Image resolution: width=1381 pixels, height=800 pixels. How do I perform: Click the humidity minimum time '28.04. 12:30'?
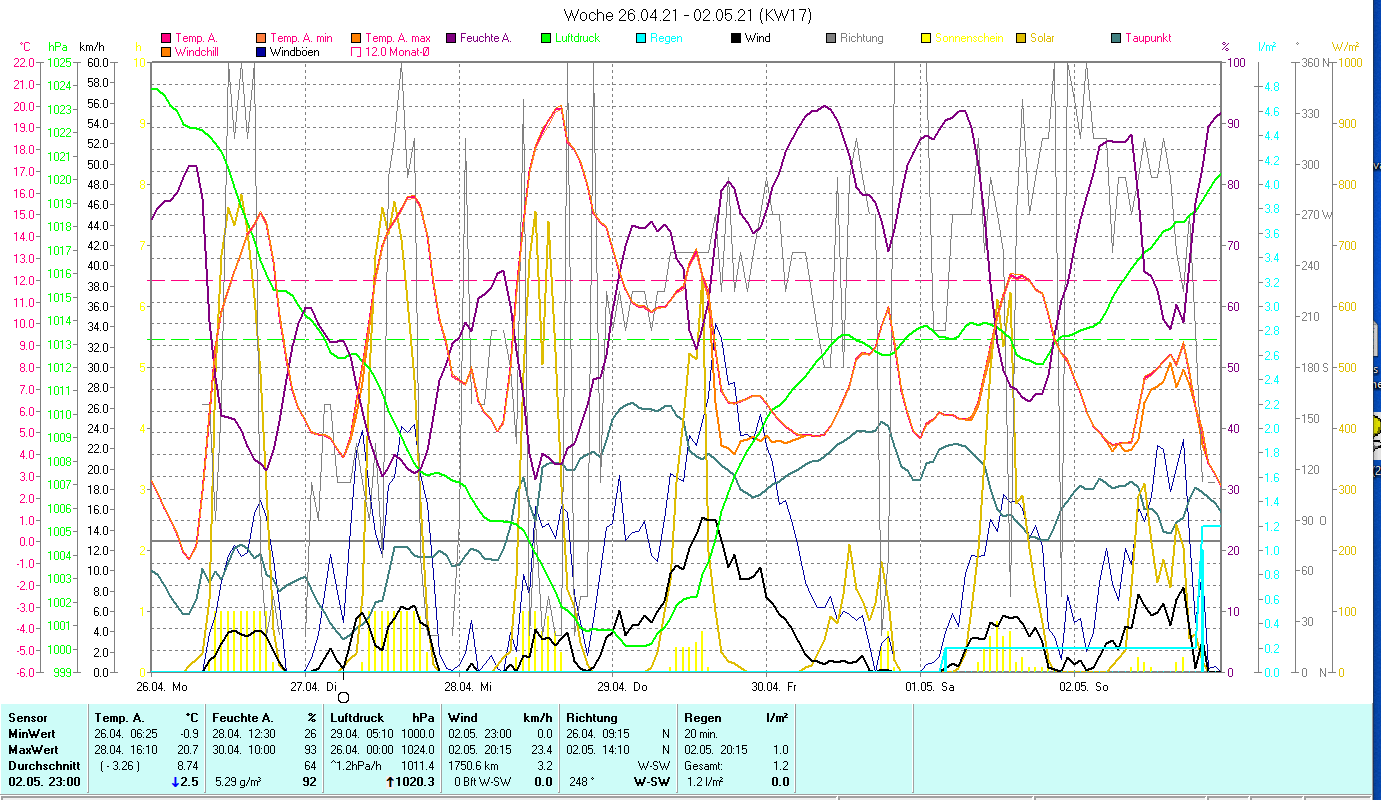(x=243, y=734)
